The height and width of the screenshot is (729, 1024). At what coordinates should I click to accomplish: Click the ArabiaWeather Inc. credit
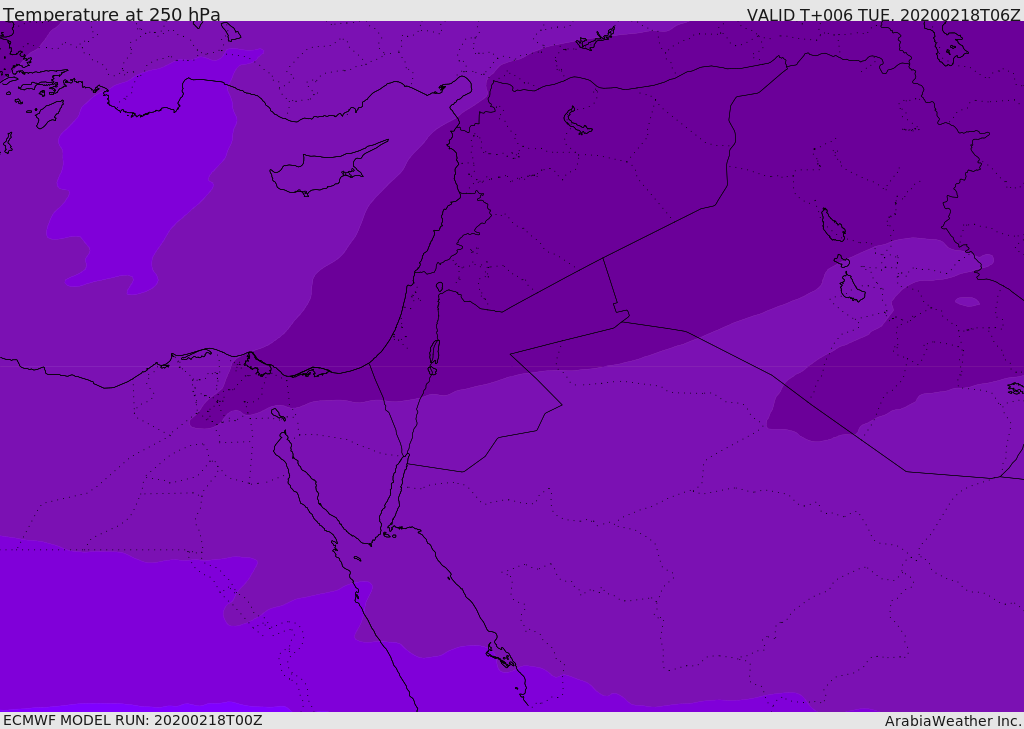(953, 721)
